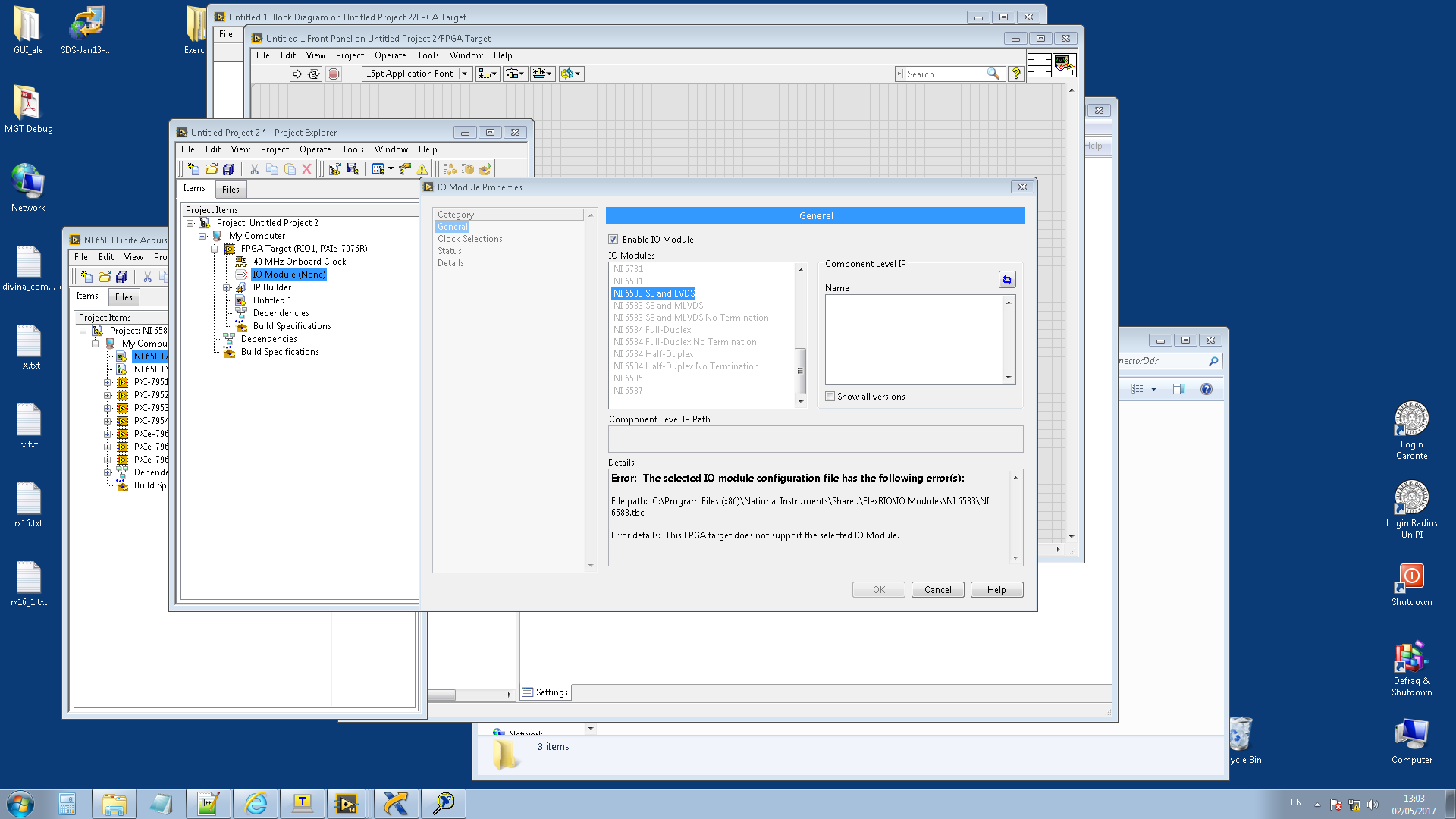Select Status category in IO Module Properties
Screen dimensions: 1456x819
[x=450, y=251]
